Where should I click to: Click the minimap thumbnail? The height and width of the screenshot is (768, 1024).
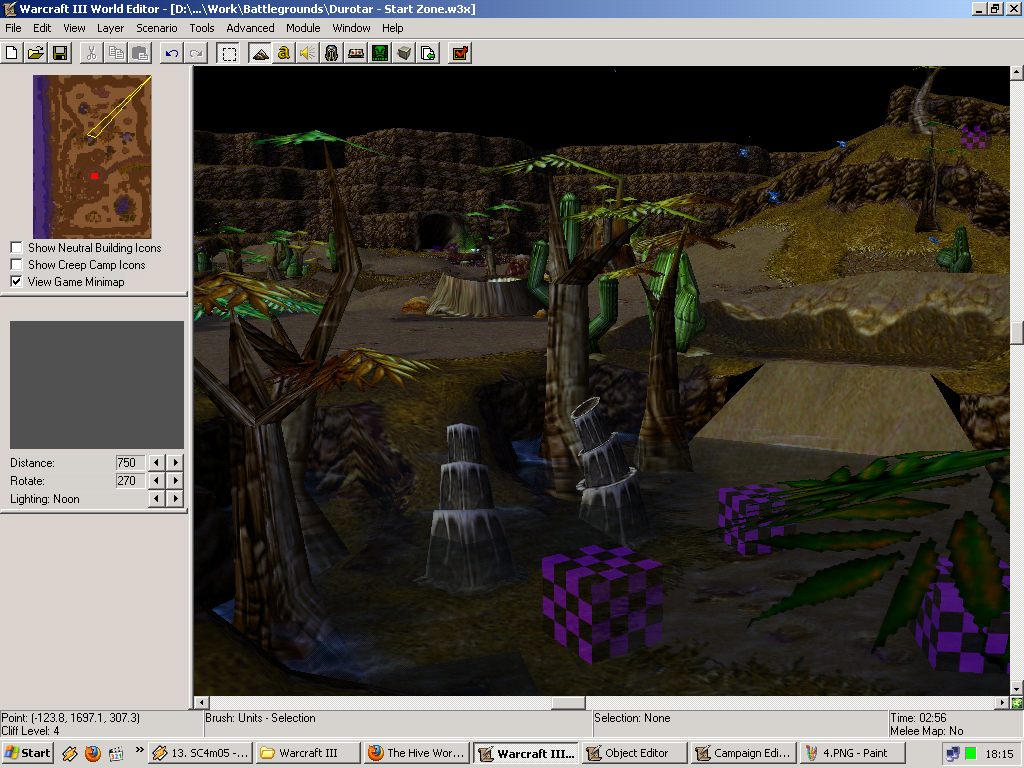click(92, 157)
